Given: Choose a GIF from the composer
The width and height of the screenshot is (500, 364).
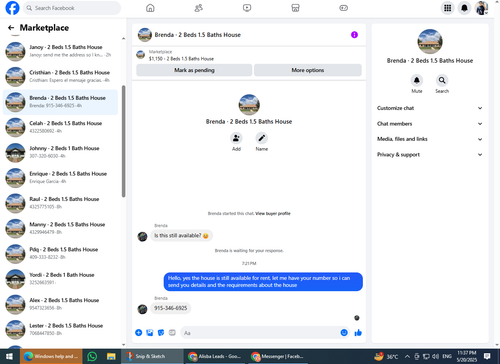Looking at the screenshot, I should (x=172, y=333).
